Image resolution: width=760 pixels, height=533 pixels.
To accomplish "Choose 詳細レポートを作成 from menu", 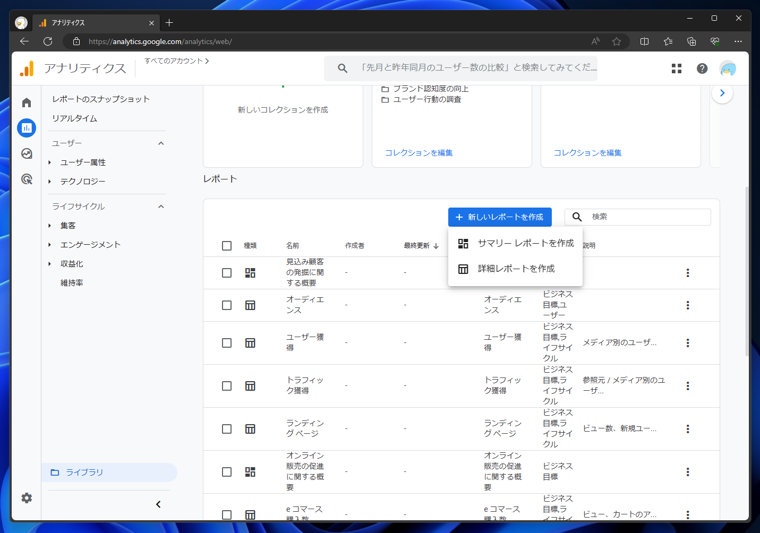I will click(x=515, y=268).
